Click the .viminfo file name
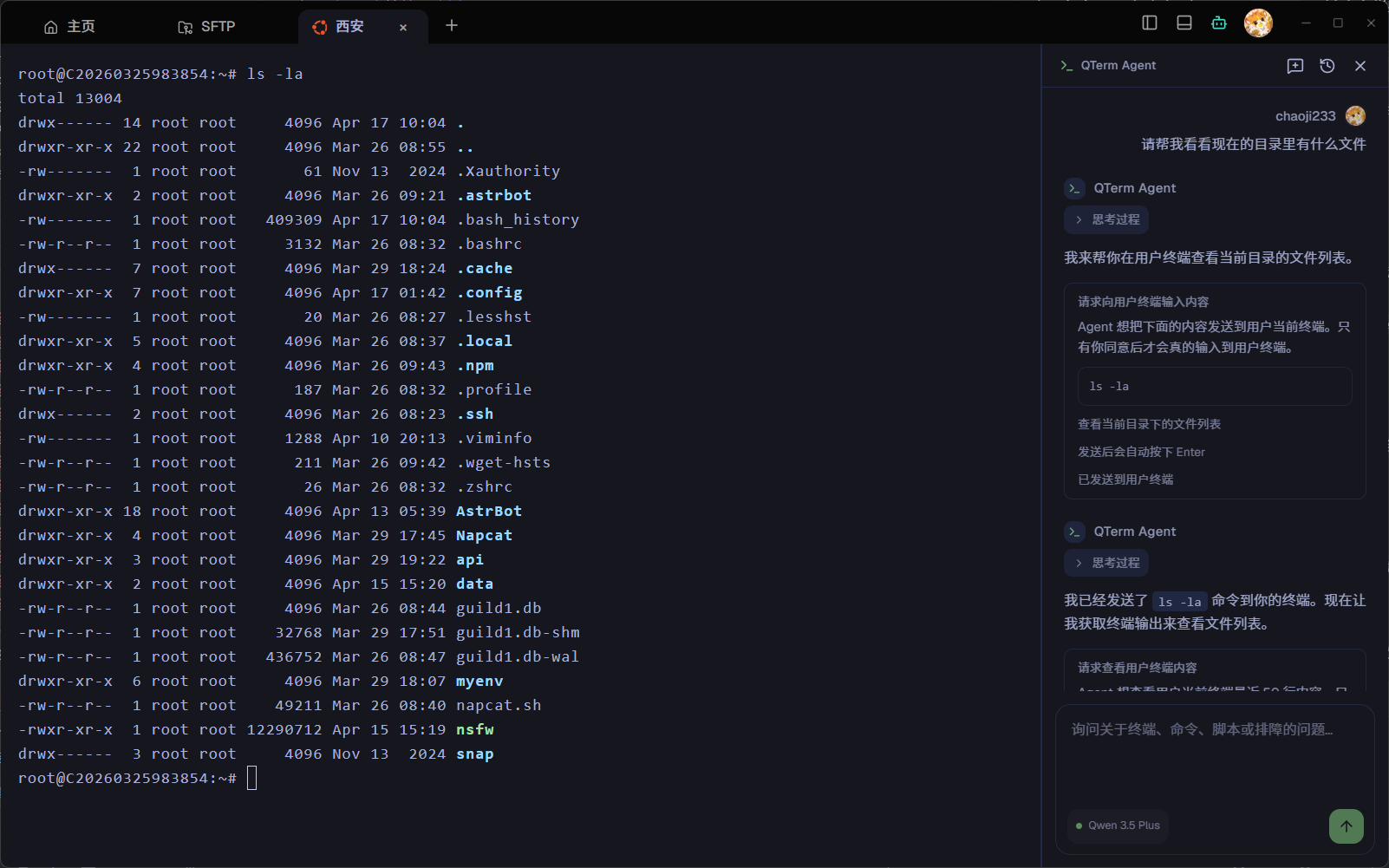 pos(494,439)
